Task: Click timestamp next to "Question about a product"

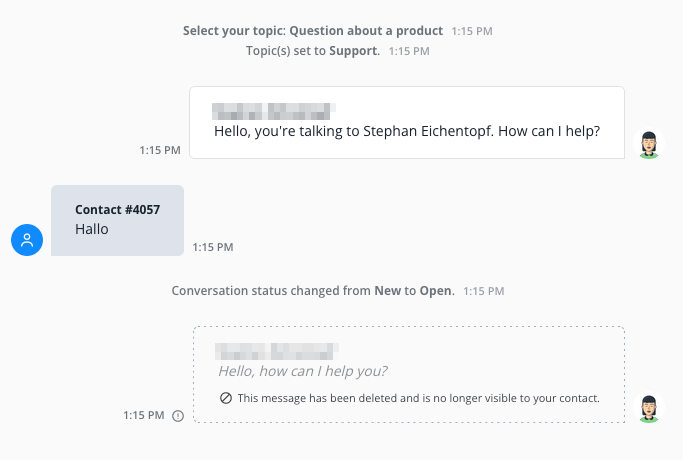Action: 472,31
